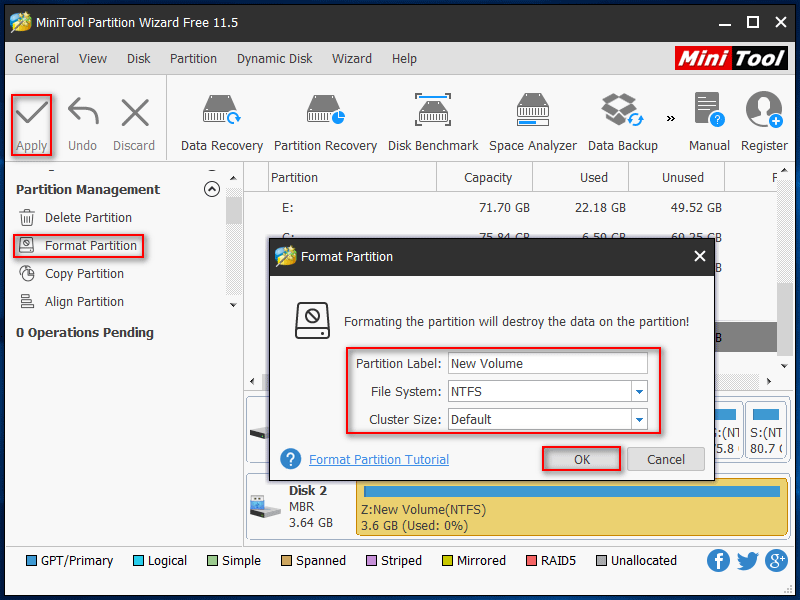Show more toolbar items via chevron
This screenshot has height=600, width=800.
pos(670,118)
